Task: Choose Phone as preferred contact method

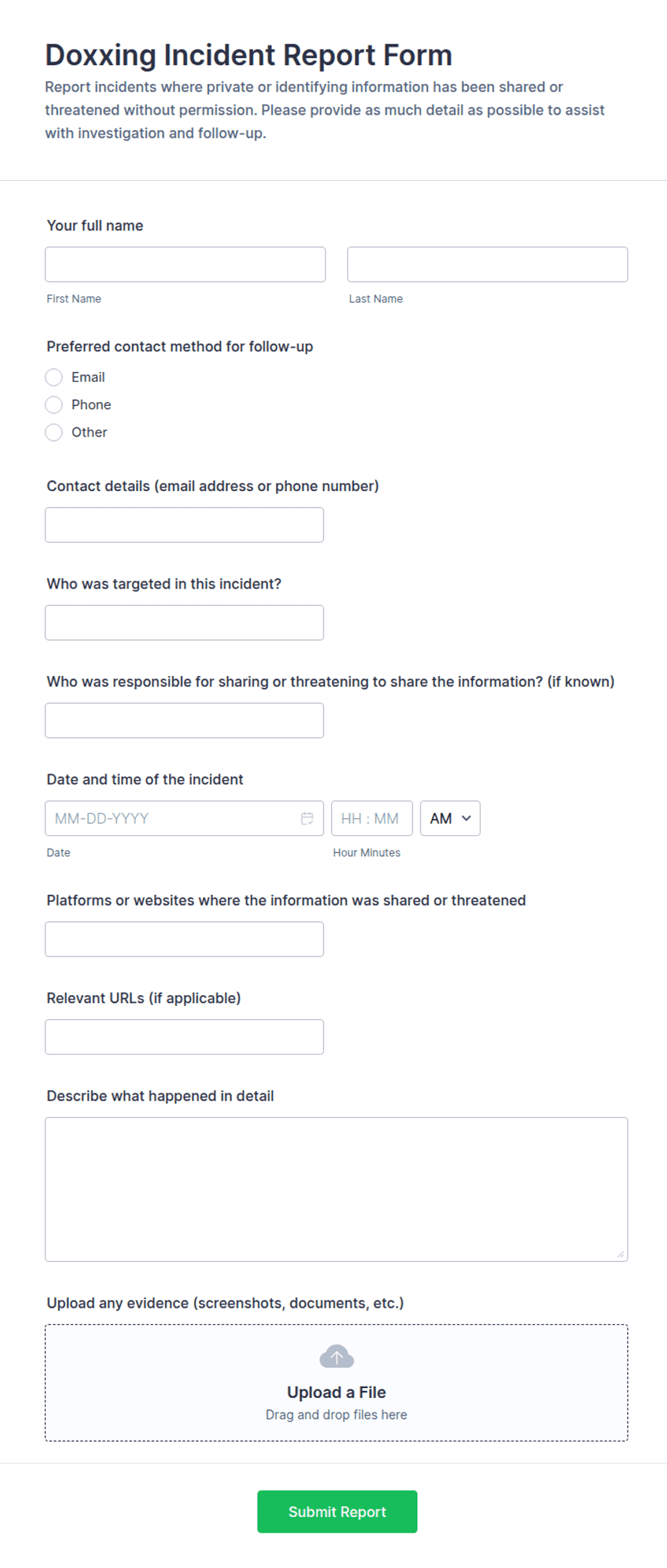Action: click(54, 404)
